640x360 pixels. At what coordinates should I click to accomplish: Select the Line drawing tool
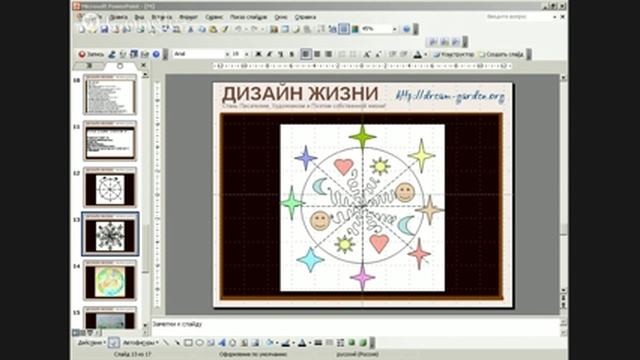tap(166, 343)
